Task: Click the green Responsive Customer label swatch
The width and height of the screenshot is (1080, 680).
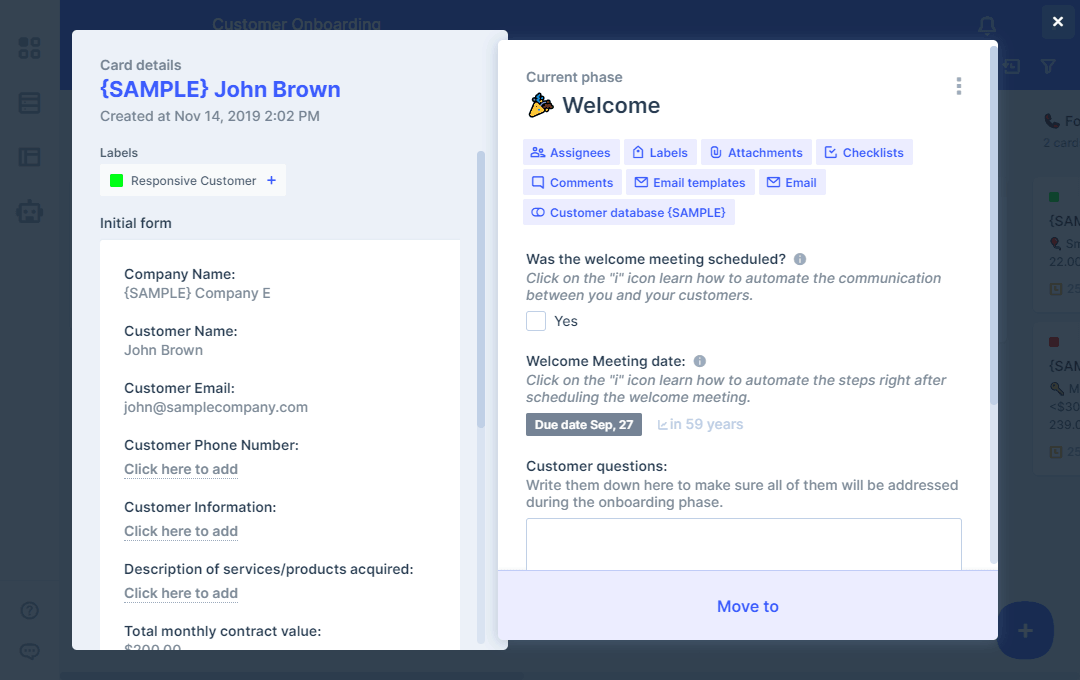Action: pyautogui.click(x=116, y=181)
